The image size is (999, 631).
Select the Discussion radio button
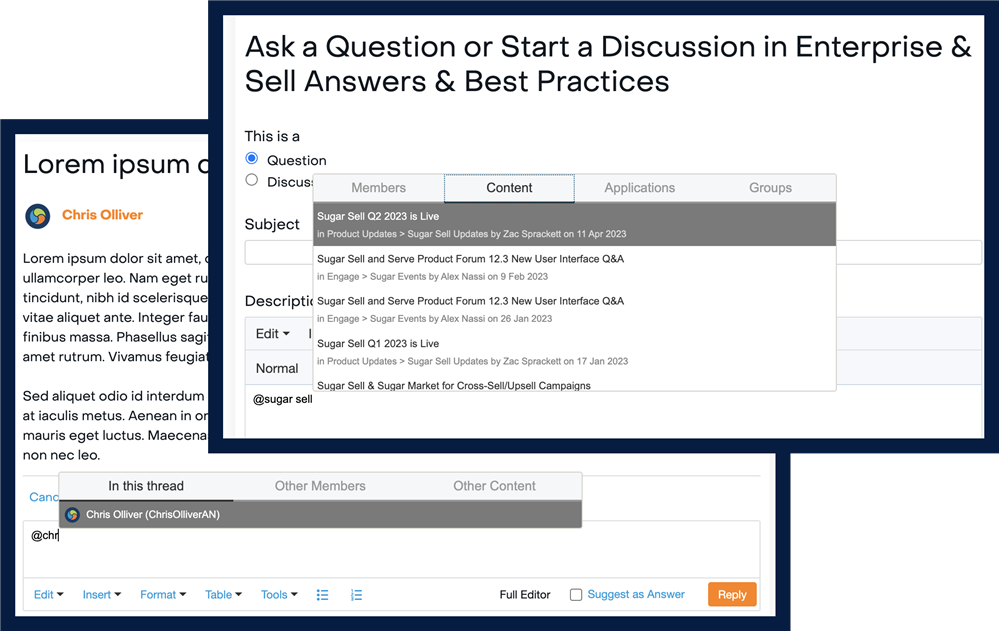coord(252,181)
